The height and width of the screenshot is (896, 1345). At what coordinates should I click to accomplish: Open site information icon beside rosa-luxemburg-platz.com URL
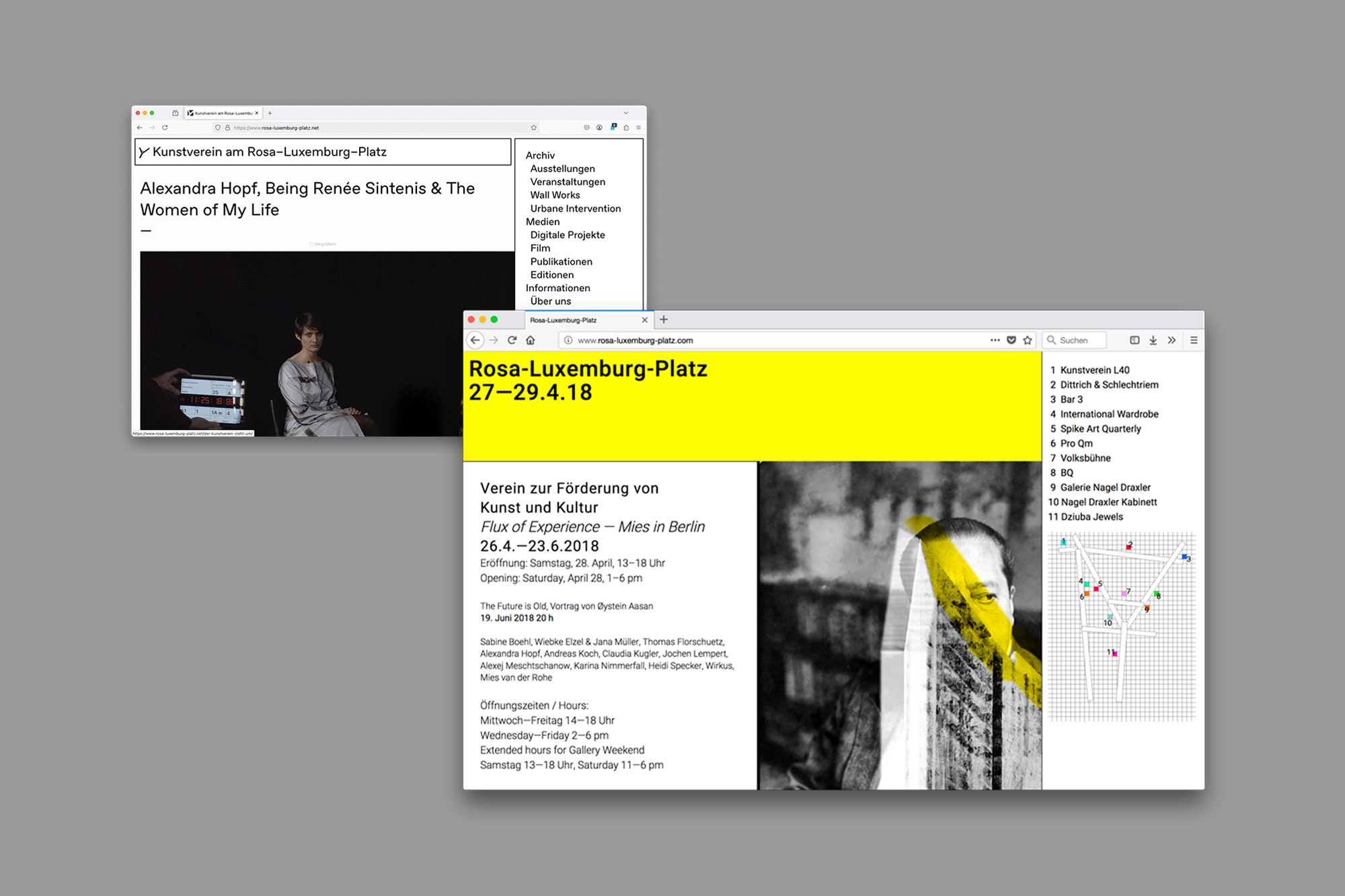tap(568, 340)
